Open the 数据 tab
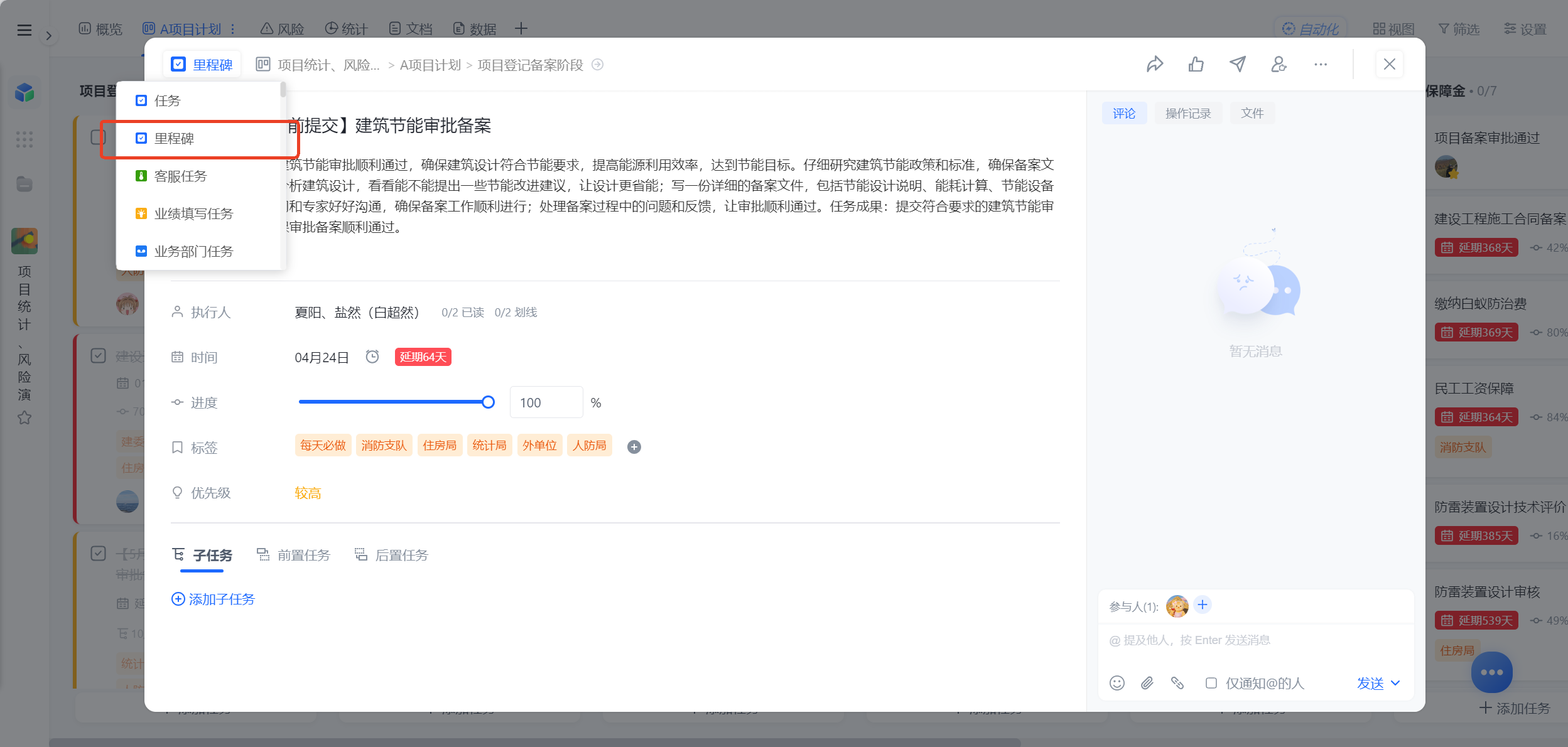 click(x=475, y=29)
